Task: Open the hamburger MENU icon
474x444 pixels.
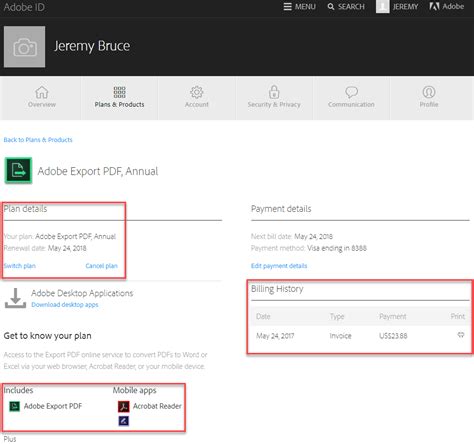Action: (287, 7)
